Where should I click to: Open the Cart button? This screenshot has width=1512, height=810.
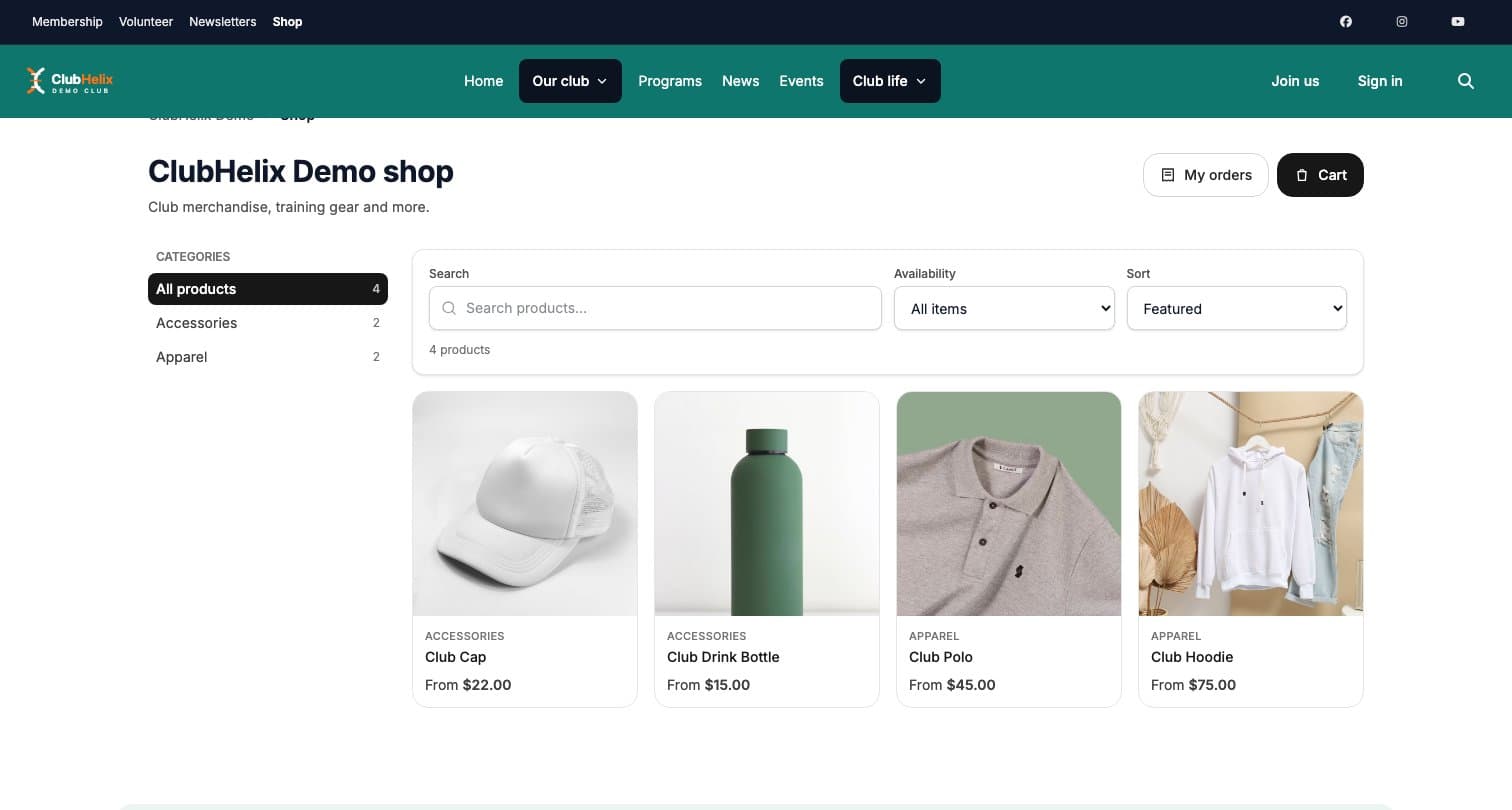pyautogui.click(x=1320, y=175)
